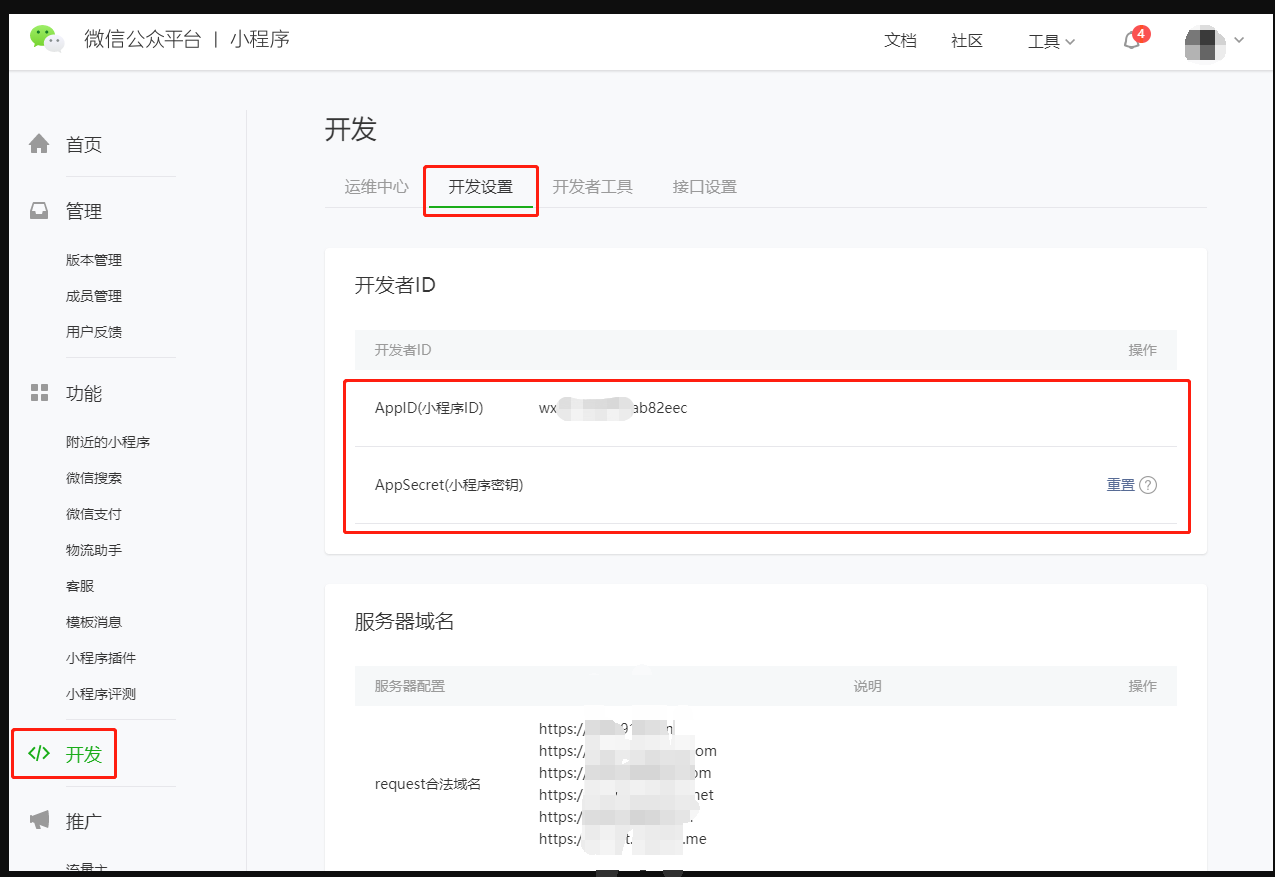Click the 服务器配置 column header
This screenshot has height=877, width=1275.
click(410, 686)
